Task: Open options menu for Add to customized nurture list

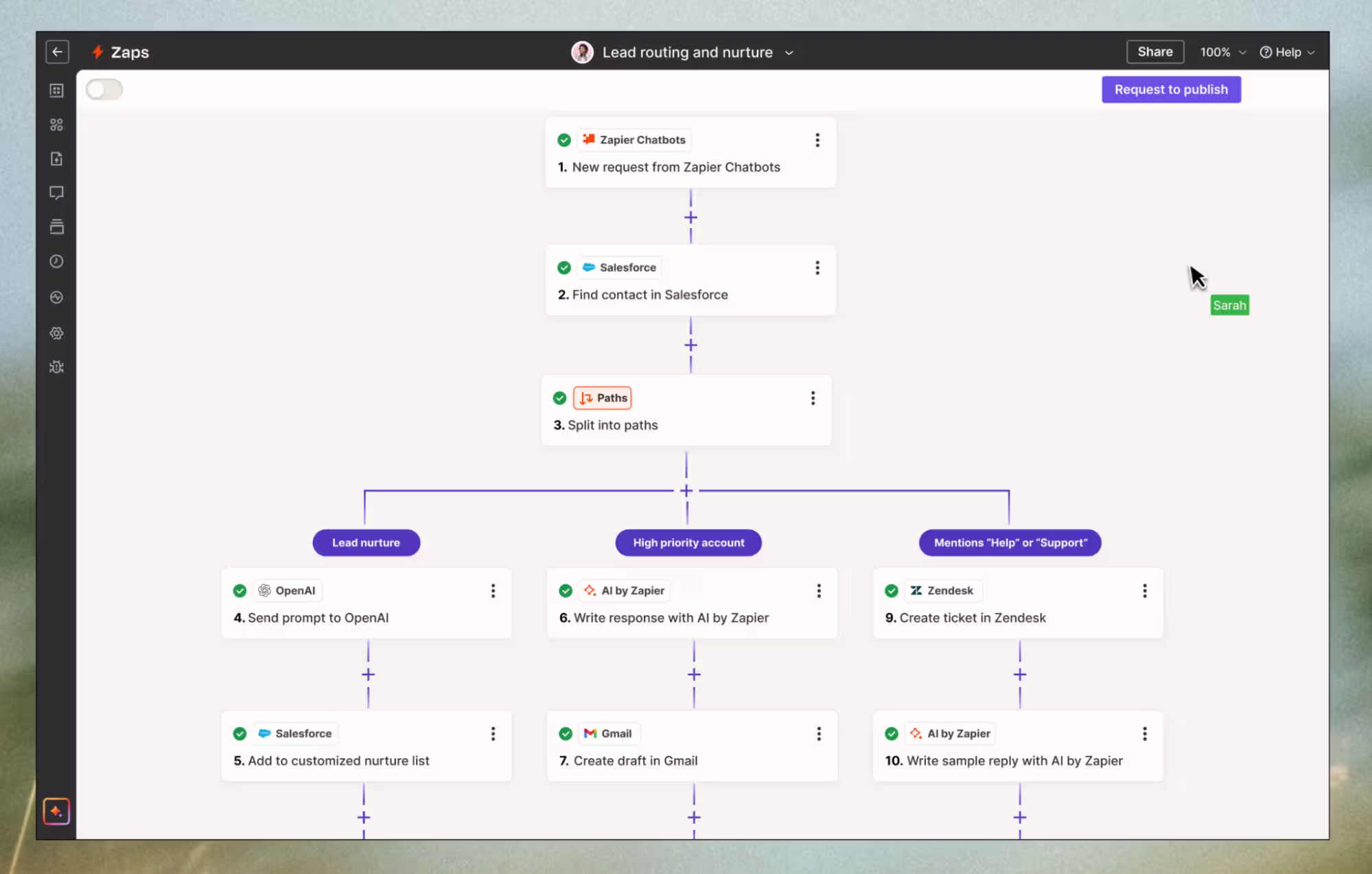Action: pos(493,734)
